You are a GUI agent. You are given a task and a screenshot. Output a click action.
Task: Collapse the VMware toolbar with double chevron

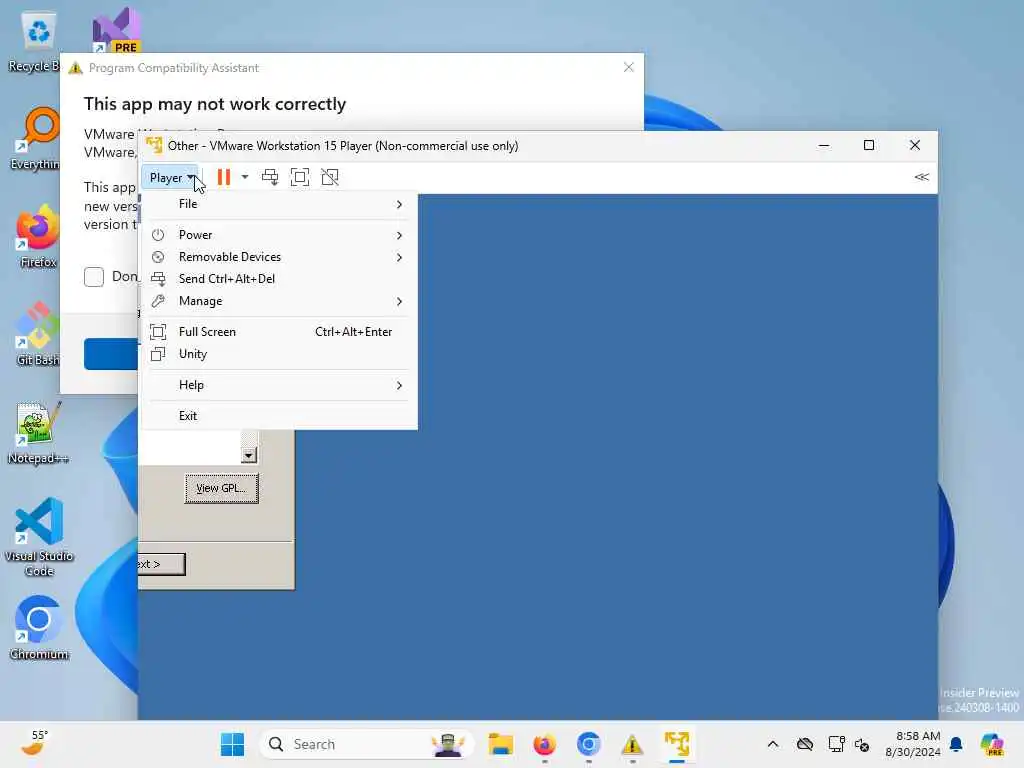921,177
